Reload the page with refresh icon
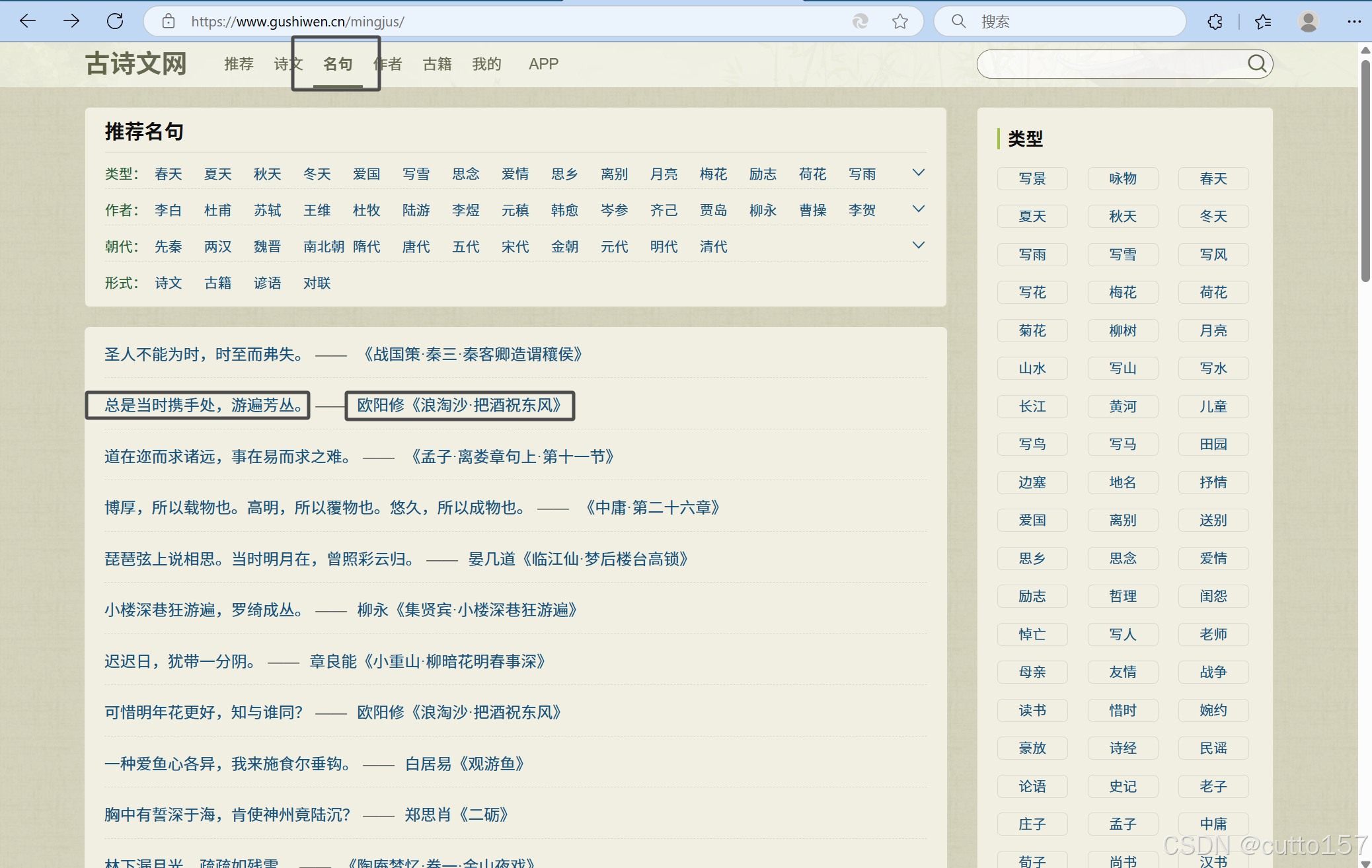1372x868 pixels. 115,21
